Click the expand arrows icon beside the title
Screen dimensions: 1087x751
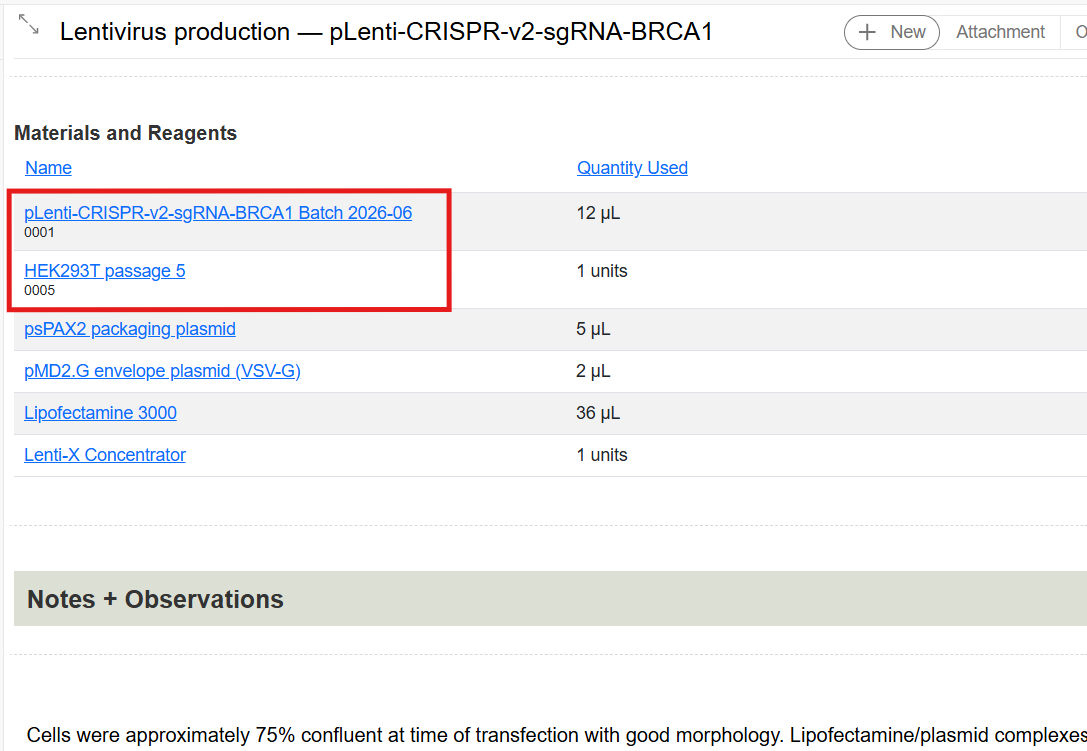point(28,25)
